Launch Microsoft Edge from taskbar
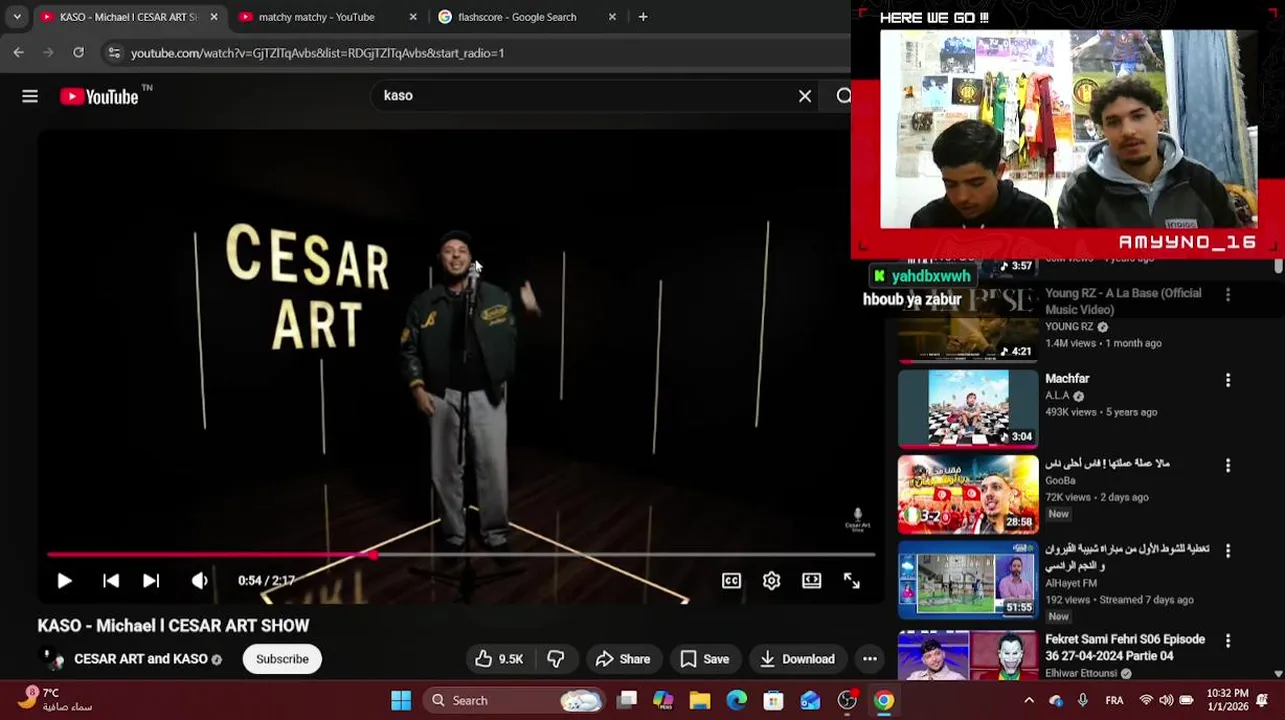Viewport: 1285px width, 720px height. pos(737,700)
